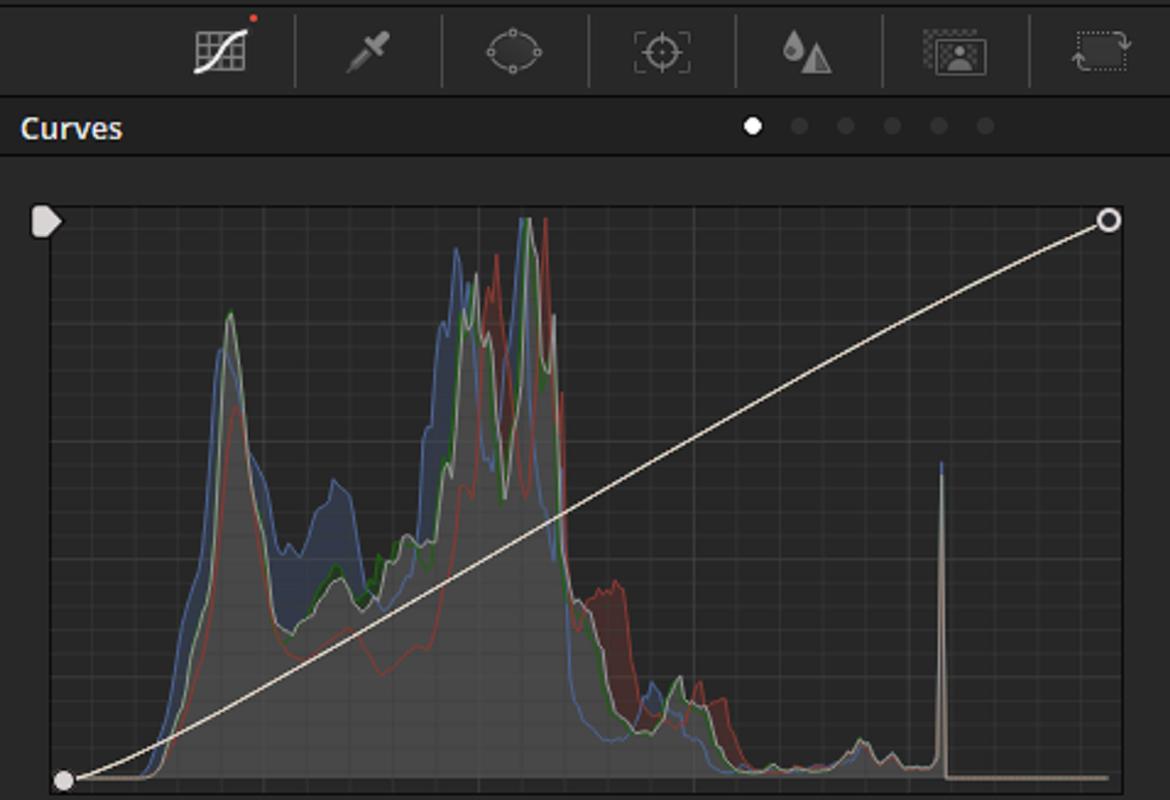Switch to the third curves mode dot
The height and width of the screenshot is (800, 1170).
tap(845, 127)
